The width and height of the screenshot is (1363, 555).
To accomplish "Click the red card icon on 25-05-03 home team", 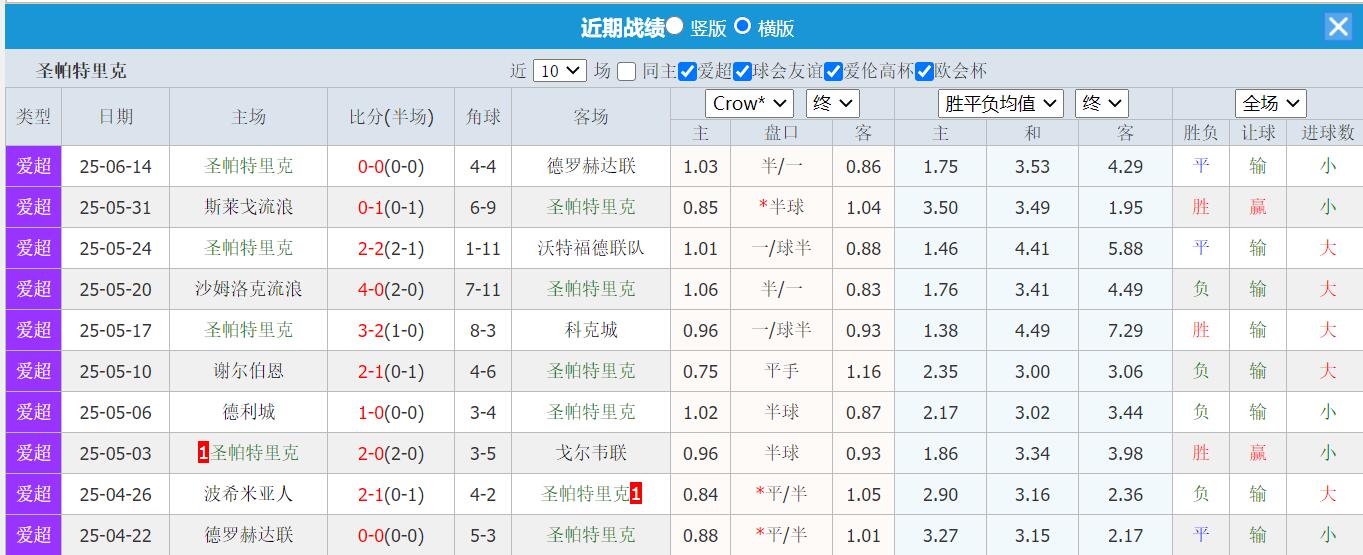I will tap(204, 453).
